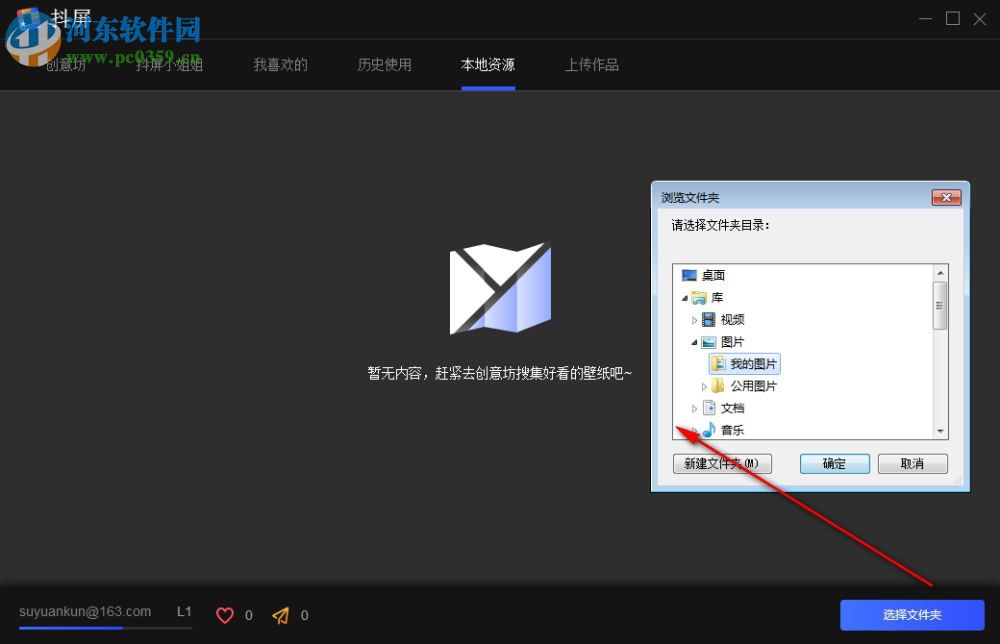
Task: Click the paper plane share icon
Action: click(x=280, y=615)
